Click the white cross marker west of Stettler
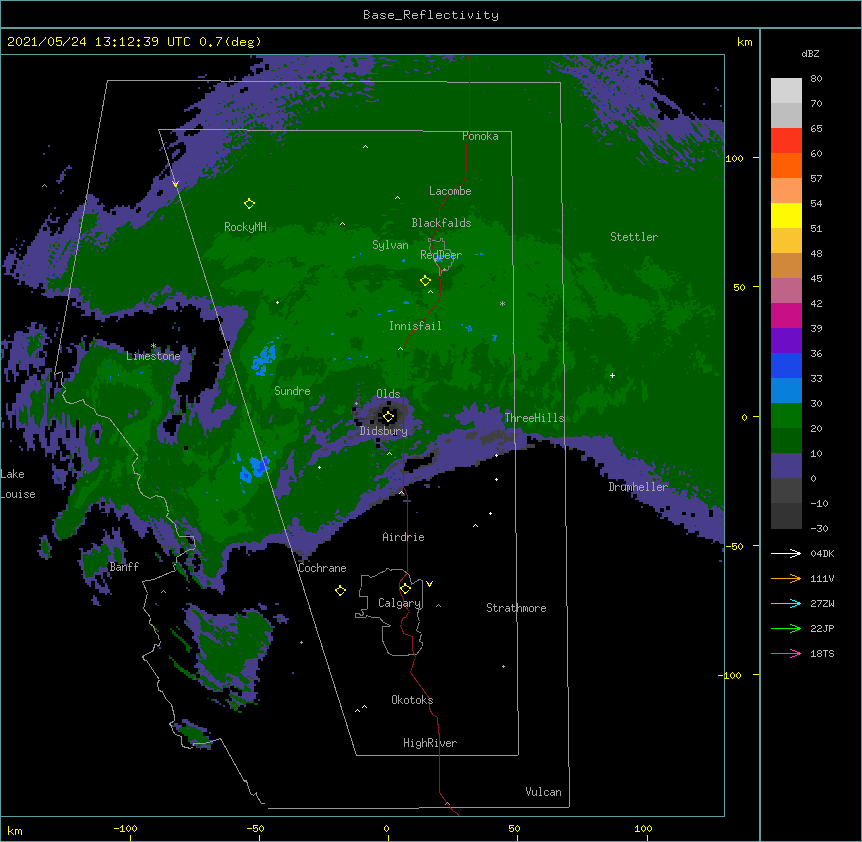Viewport: 862px width, 842px height. [x=612, y=375]
